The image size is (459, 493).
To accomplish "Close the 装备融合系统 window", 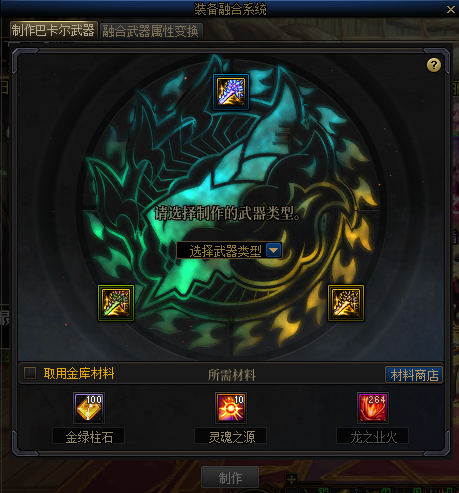I will point(451,10).
